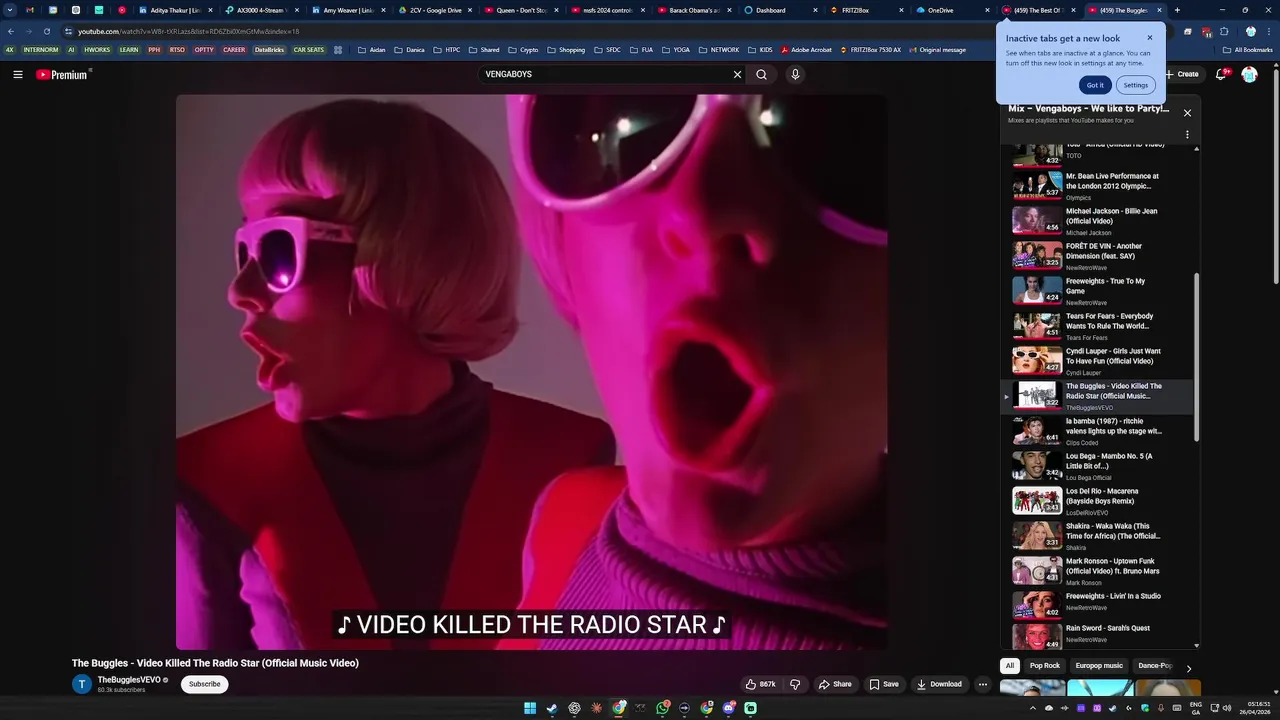This screenshot has width=1280, height=720.
Task: Clear the VENGABOYS search text with X
Action: [737, 74]
